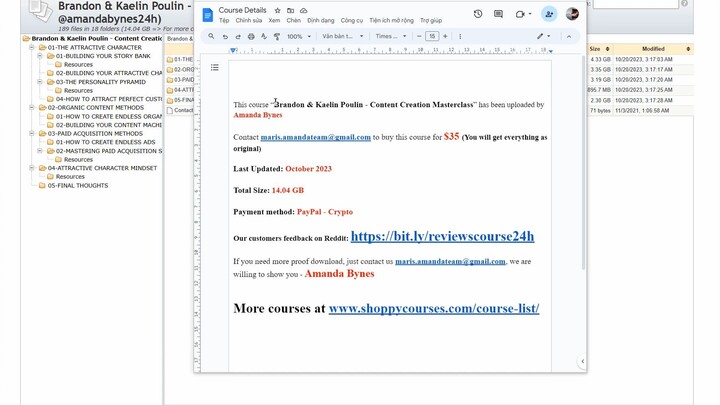Click the undo arrow in toolbar
Image resolution: width=720 pixels, height=405 pixels.
pos(227,36)
